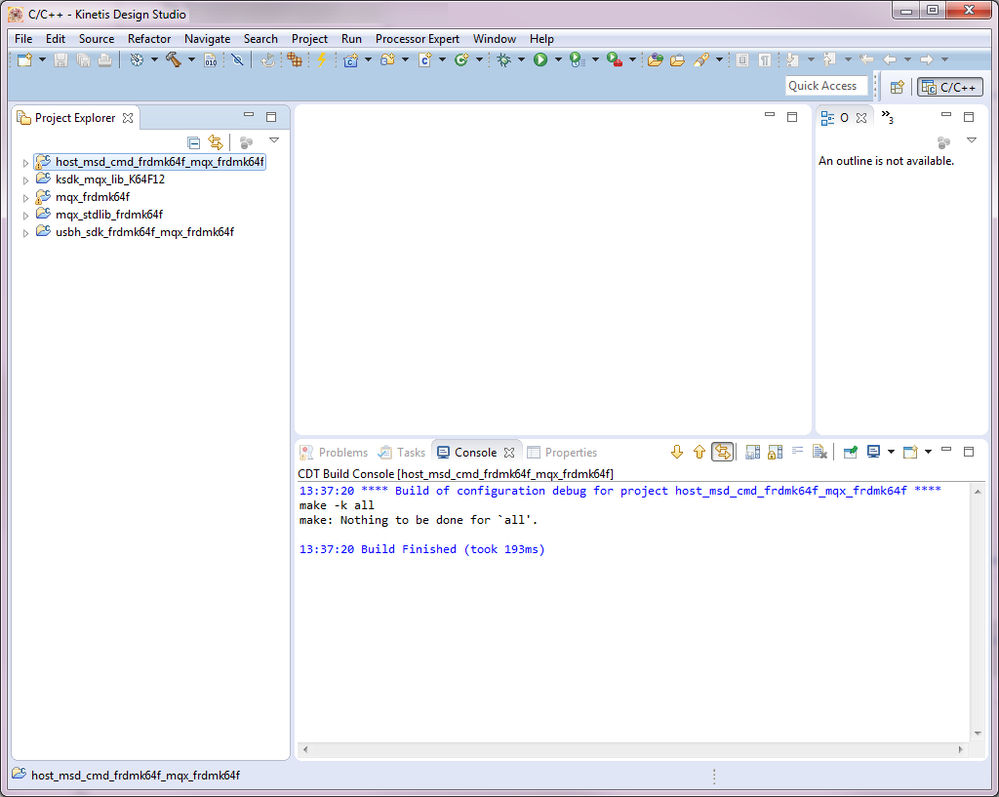Open the Processor Expert menu
The height and width of the screenshot is (797, 999).
click(x=417, y=39)
